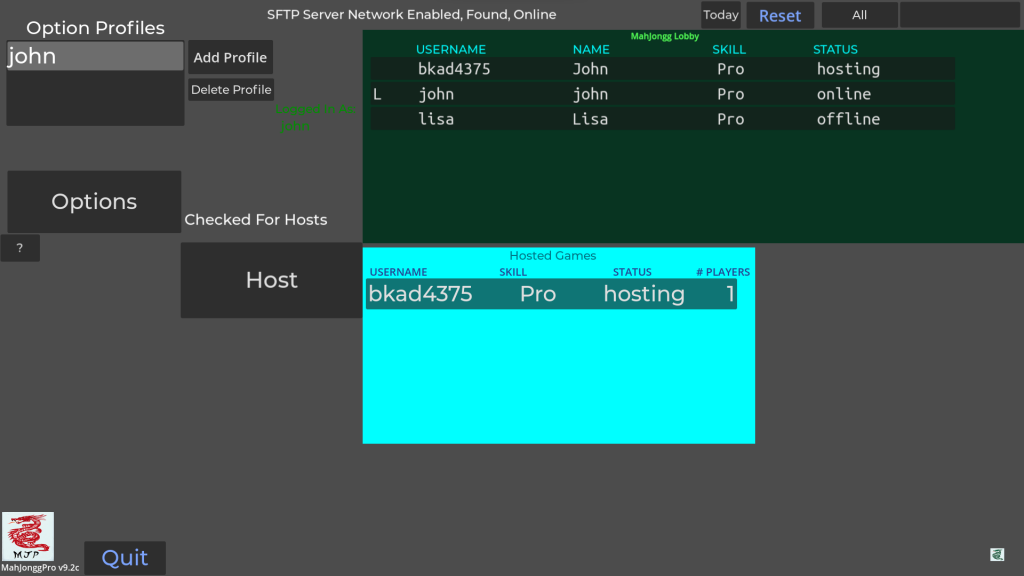Click the # PLAYERS header in Hosted Games
Image resolution: width=1024 pixels, height=576 pixels.
(x=722, y=272)
